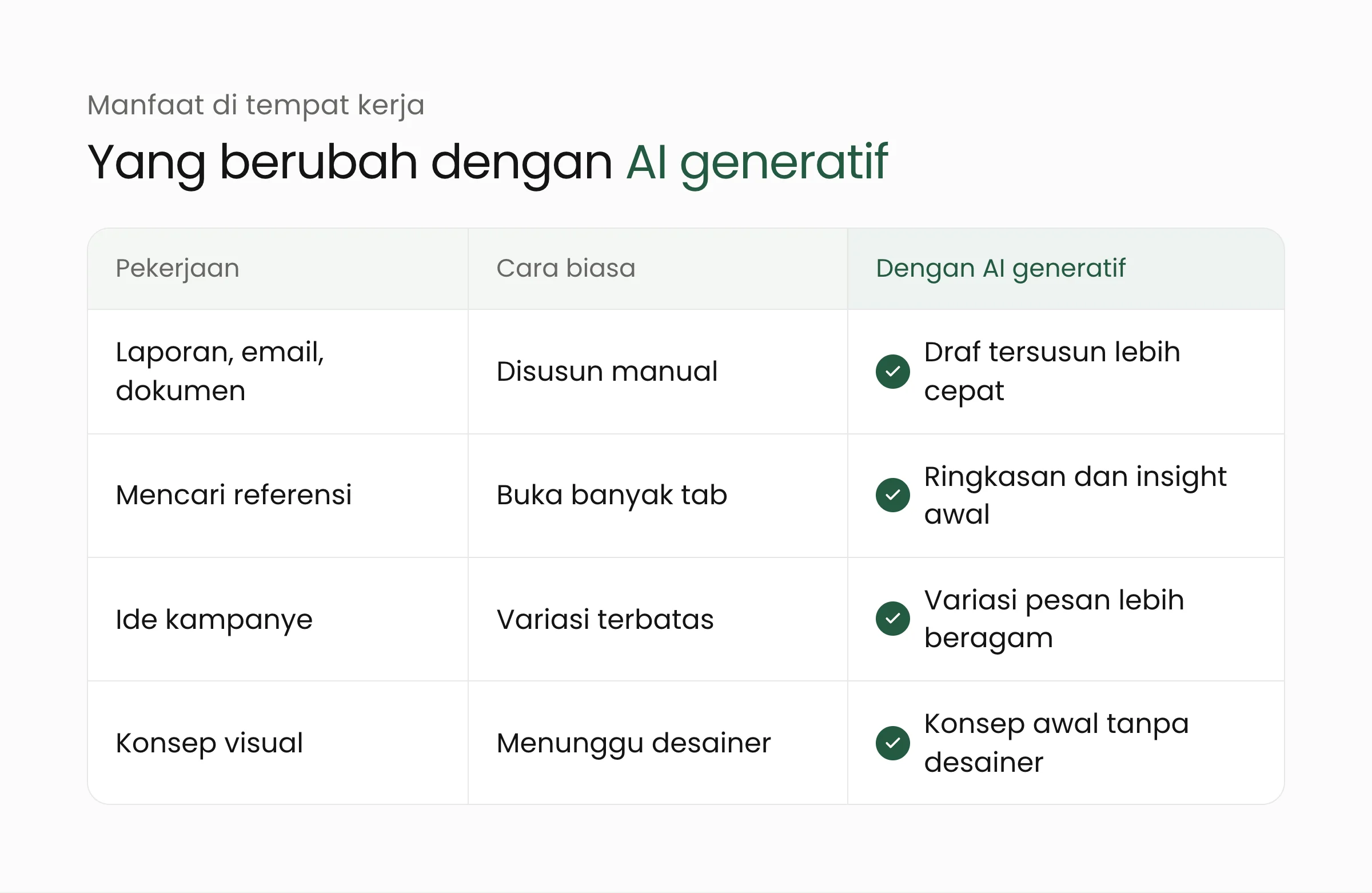The image size is (1372, 893).
Task: Click the 'Ide kampanye' cell
Action: click(x=277, y=619)
